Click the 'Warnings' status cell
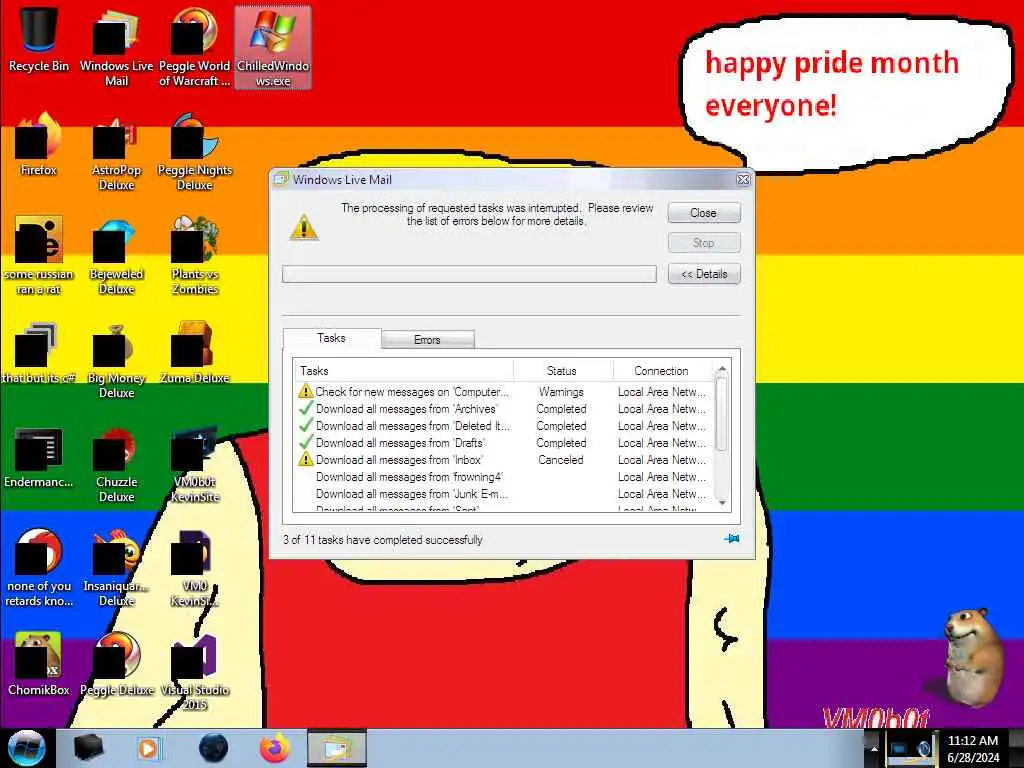Screen dimensions: 1024x768 [562, 392]
